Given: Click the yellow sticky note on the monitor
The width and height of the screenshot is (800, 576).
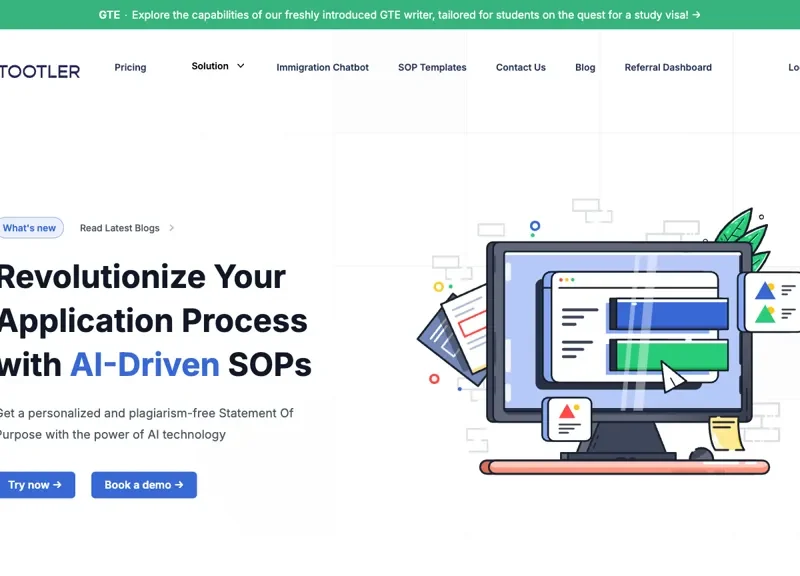Looking at the screenshot, I should click(725, 432).
